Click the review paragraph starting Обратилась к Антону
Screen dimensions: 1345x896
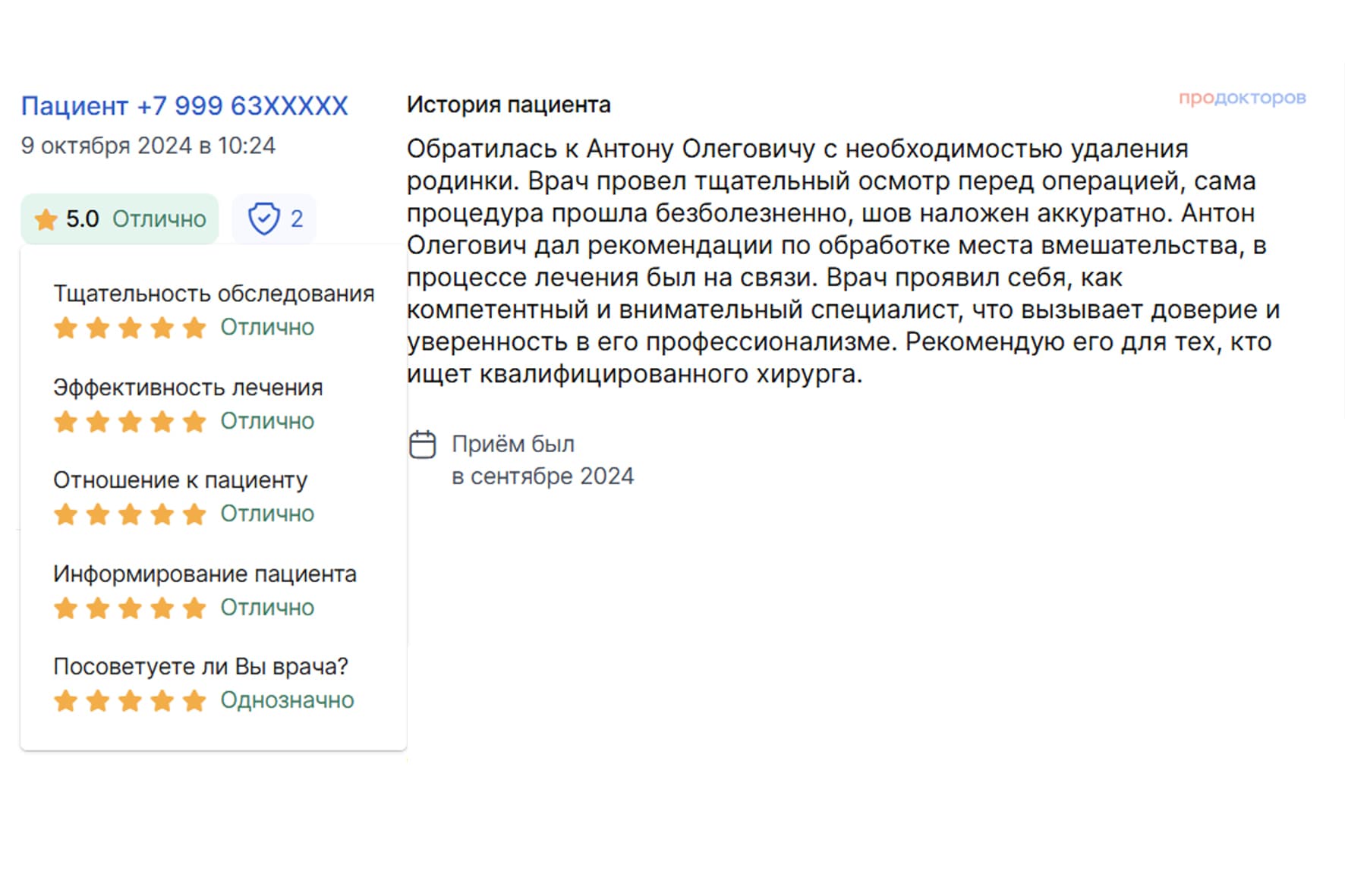(x=843, y=261)
